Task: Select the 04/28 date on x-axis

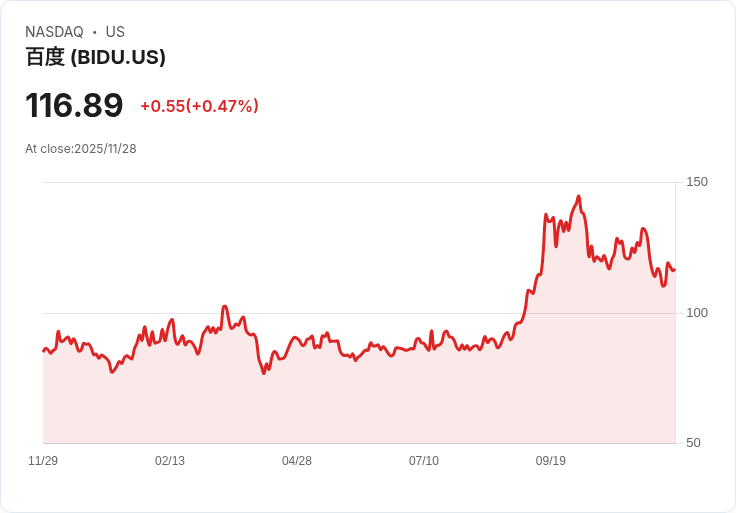Action: 297,461
